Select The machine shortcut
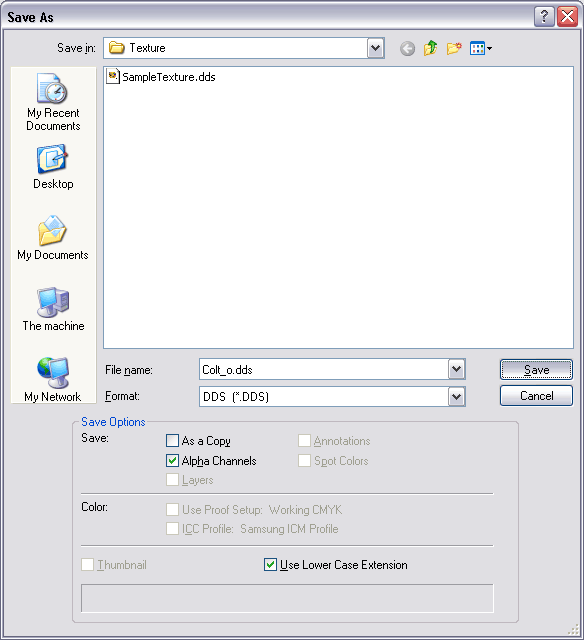This screenshot has width=584, height=640. (53, 309)
